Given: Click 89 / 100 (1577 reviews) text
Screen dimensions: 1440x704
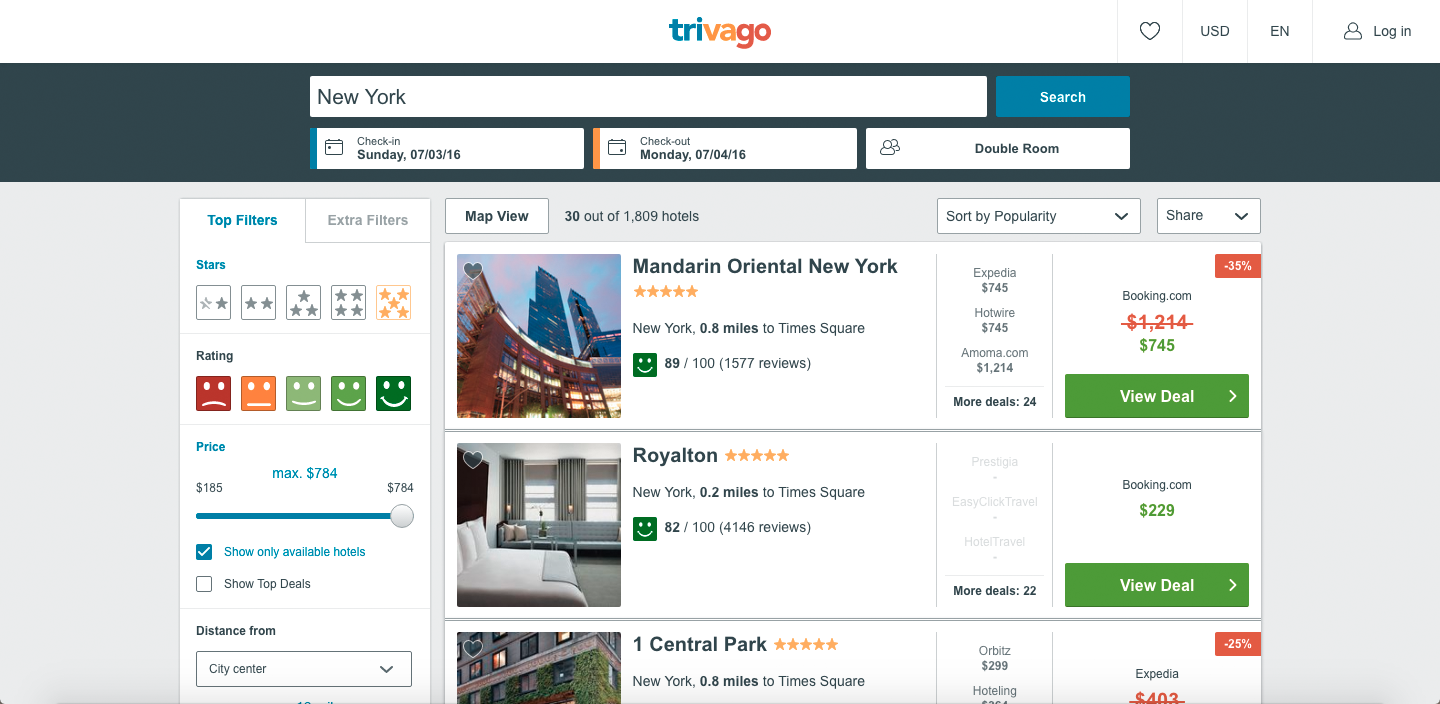Looking at the screenshot, I should 738,364.
